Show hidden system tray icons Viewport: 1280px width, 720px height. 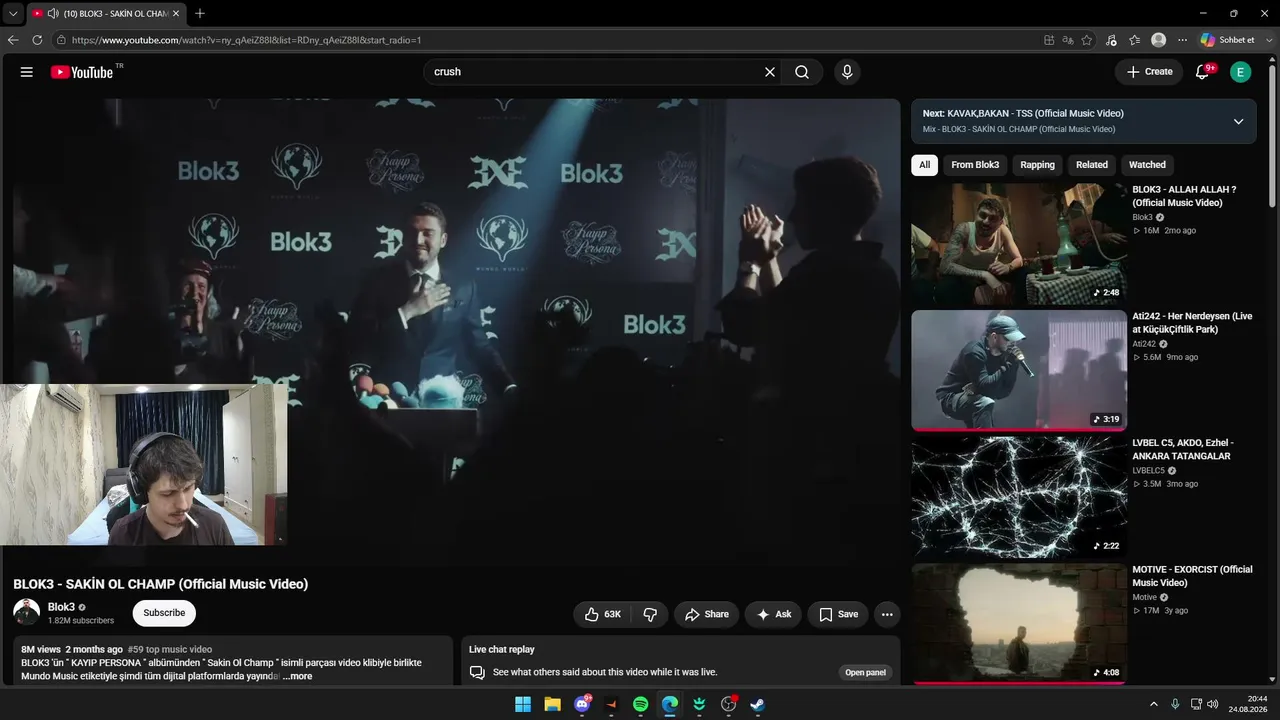(1153, 704)
